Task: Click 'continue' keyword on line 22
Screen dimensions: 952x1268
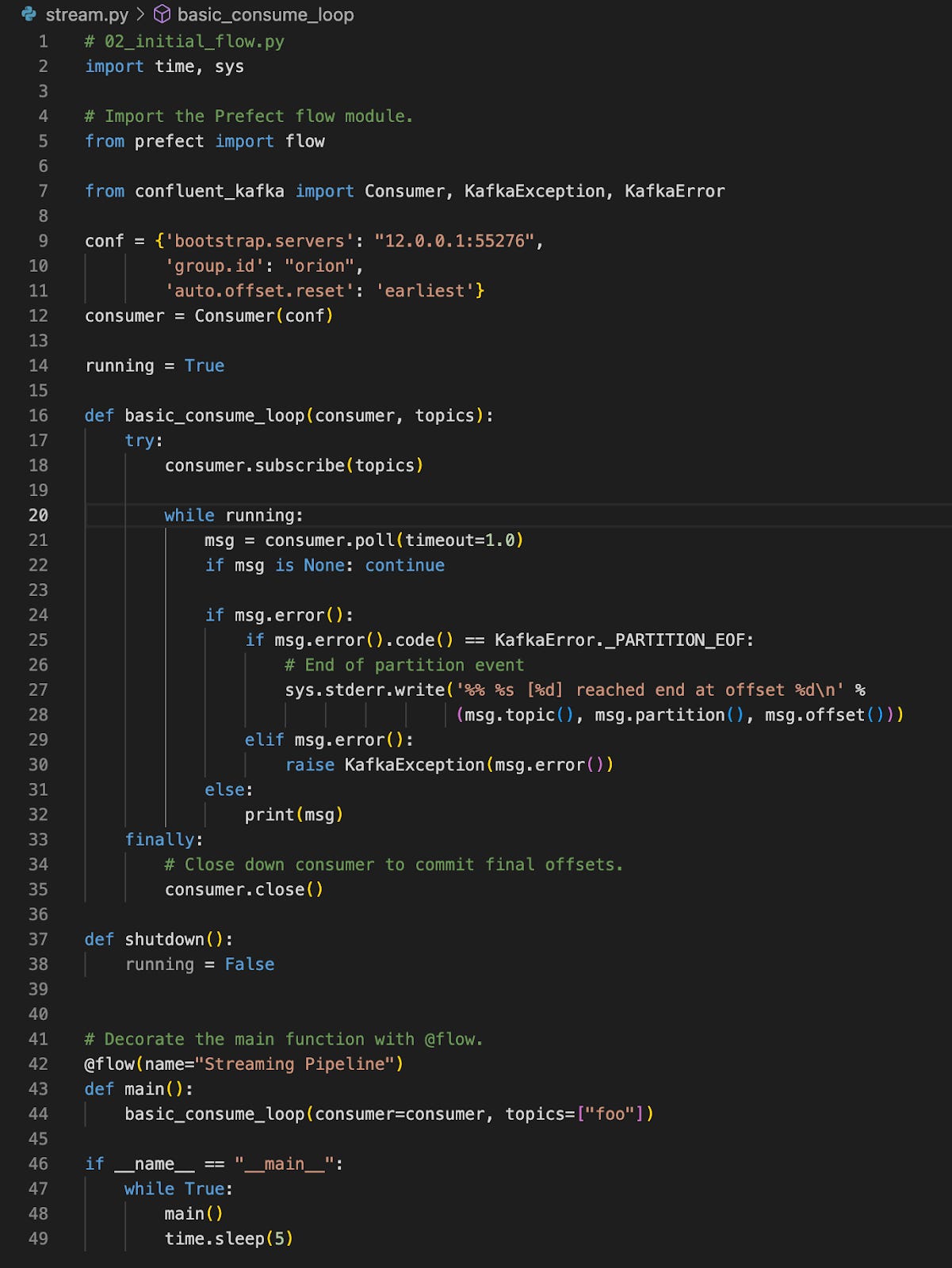Action: [x=404, y=565]
